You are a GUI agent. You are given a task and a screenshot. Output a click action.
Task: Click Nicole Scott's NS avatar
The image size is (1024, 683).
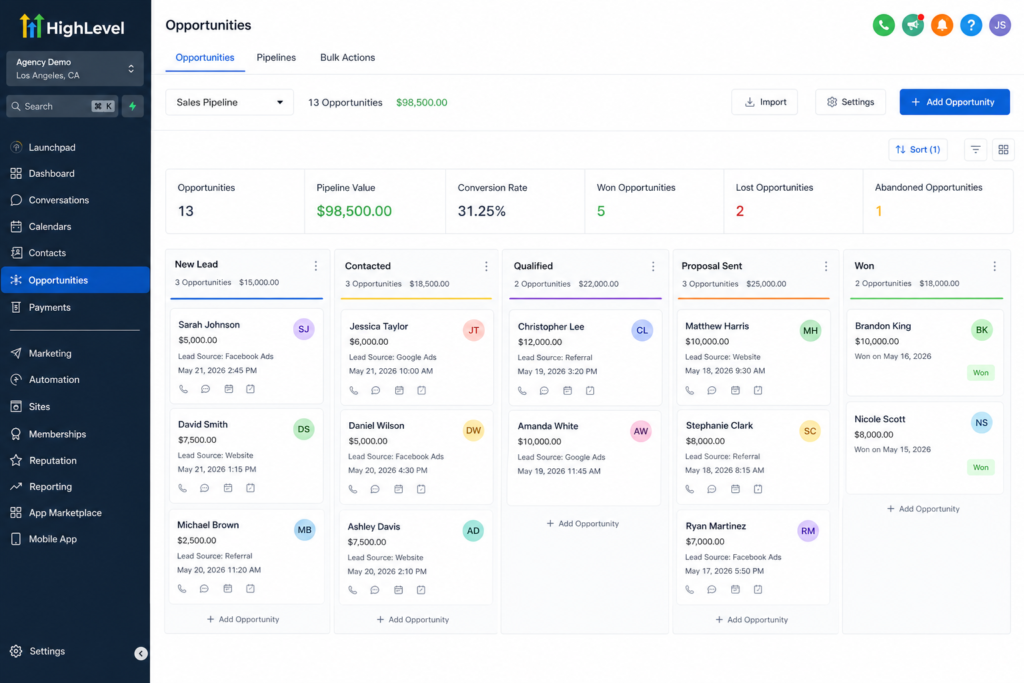coord(981,422)
